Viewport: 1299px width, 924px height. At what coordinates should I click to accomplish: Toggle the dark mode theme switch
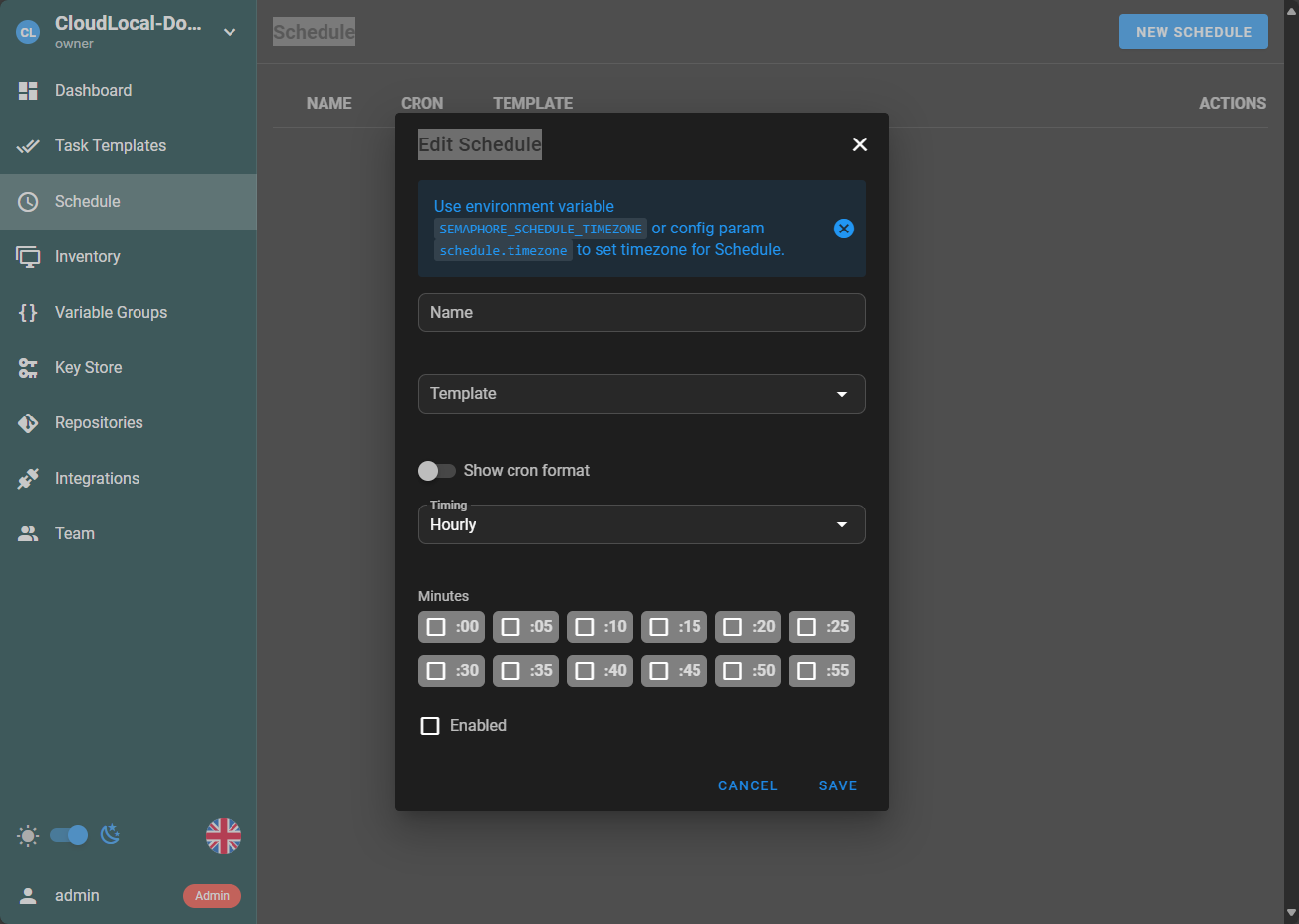69,835
